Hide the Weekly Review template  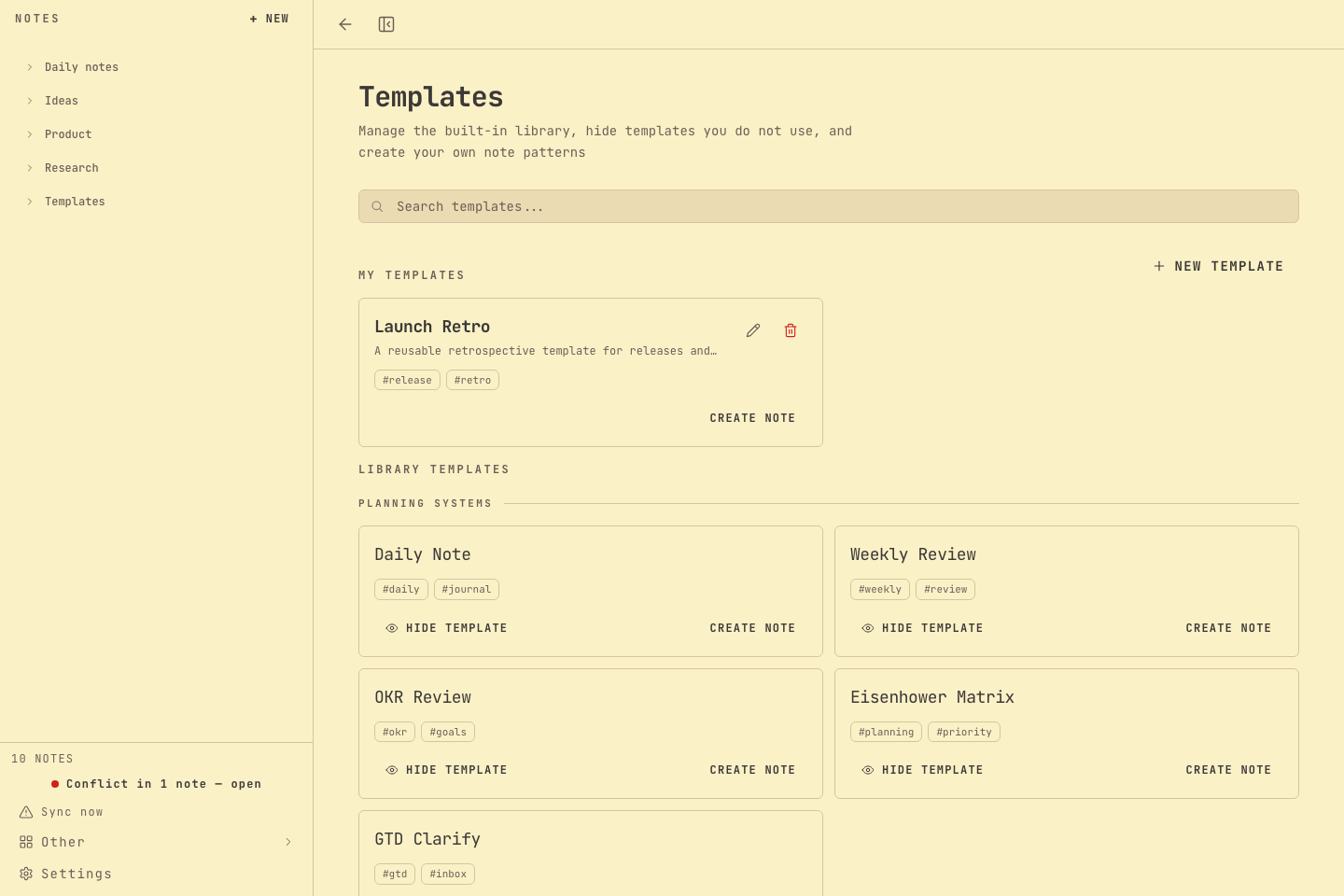click(x=922, y=628)
